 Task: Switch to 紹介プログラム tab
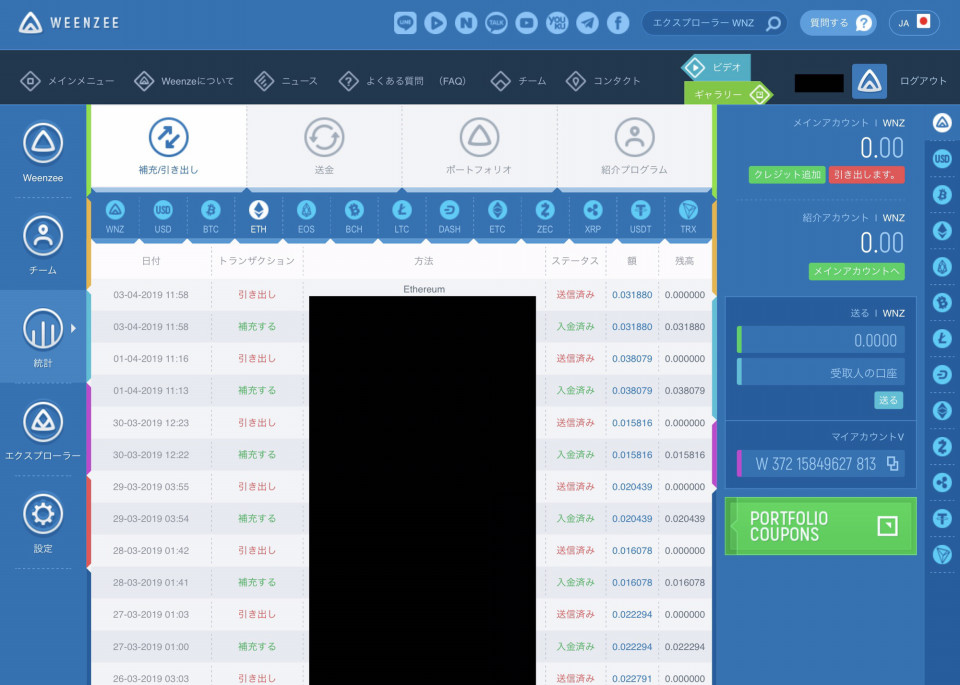[x=634, y=147]
